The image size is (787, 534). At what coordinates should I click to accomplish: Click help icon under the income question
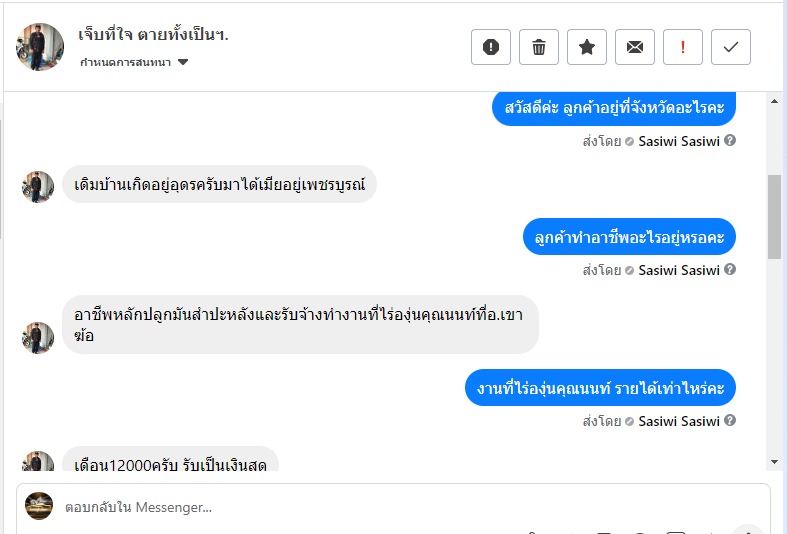[x=730, y=421]
